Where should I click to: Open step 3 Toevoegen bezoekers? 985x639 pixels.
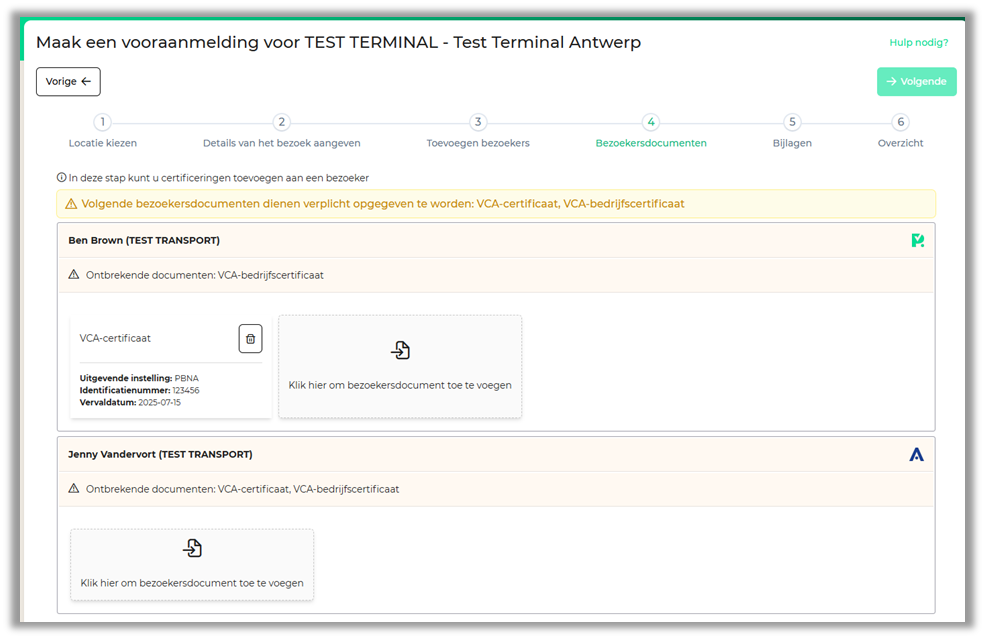coord(478,123)
